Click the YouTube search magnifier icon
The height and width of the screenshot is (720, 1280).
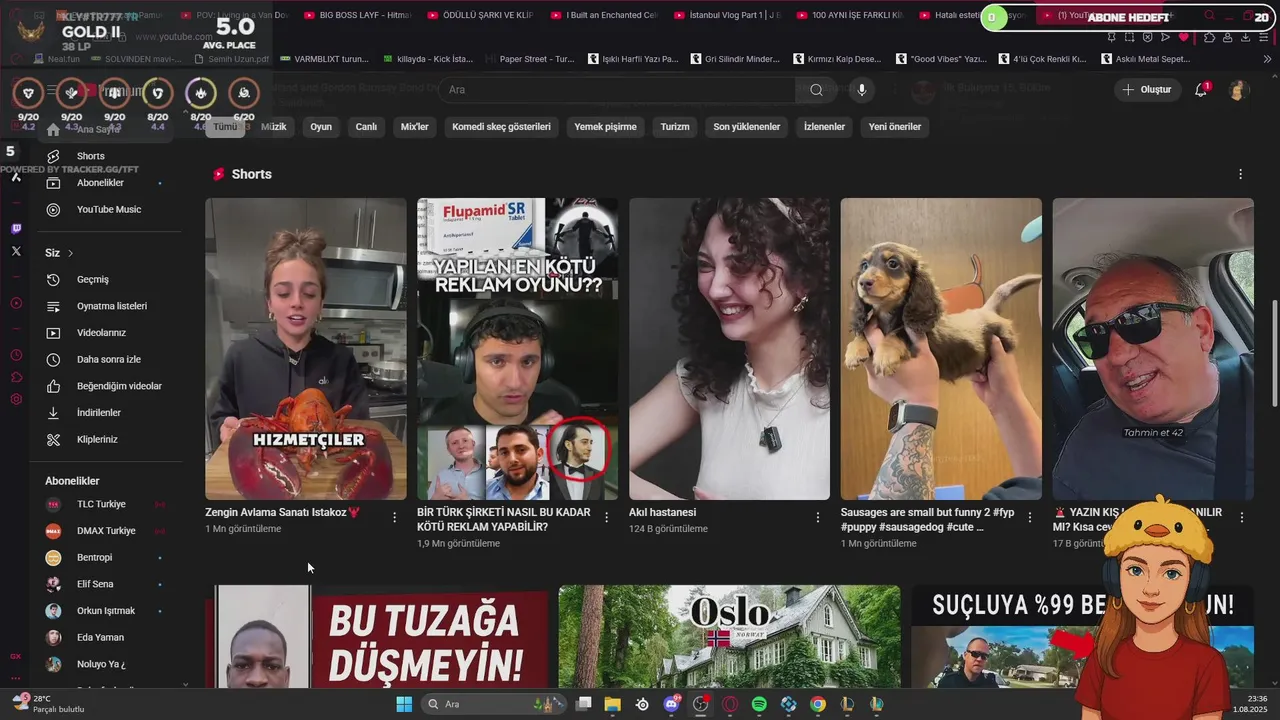pyautogui.click(x=816, y=90)
